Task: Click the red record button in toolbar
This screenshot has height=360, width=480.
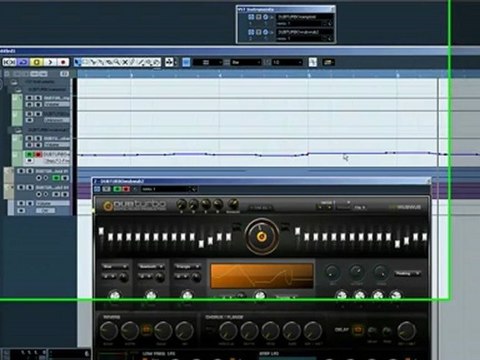Action: click(x=63, y=62)
